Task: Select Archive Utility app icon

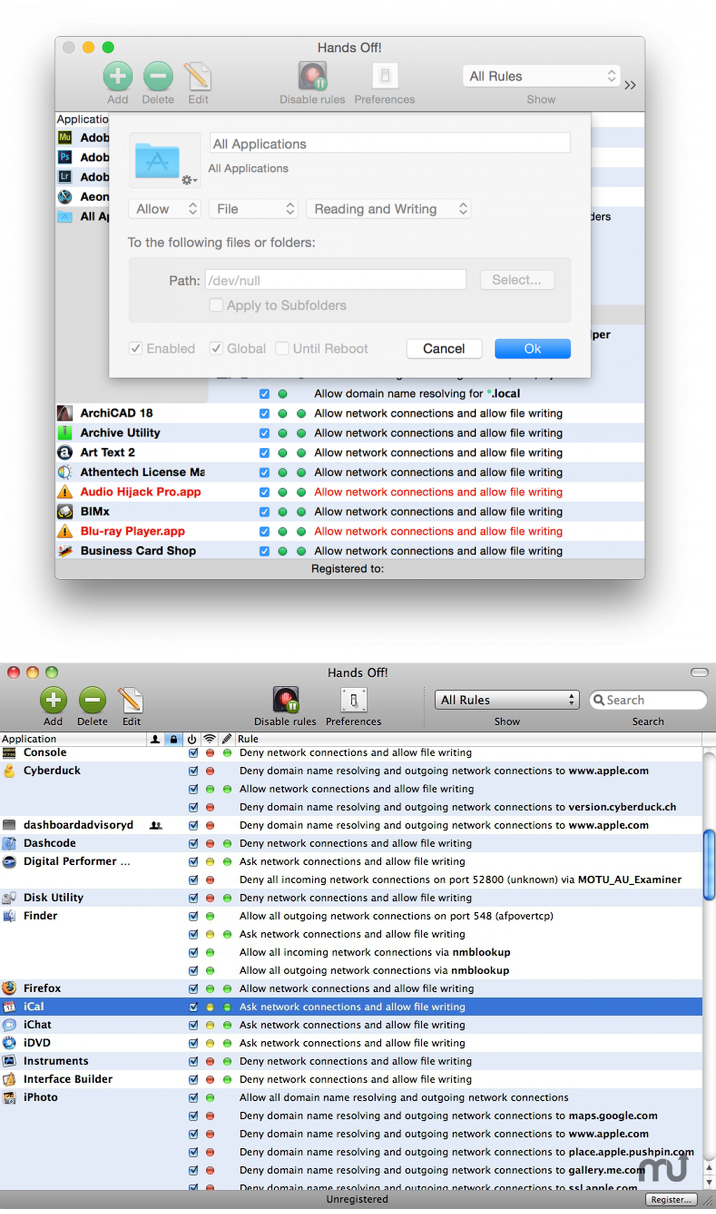Action: (x=65, y=433)
